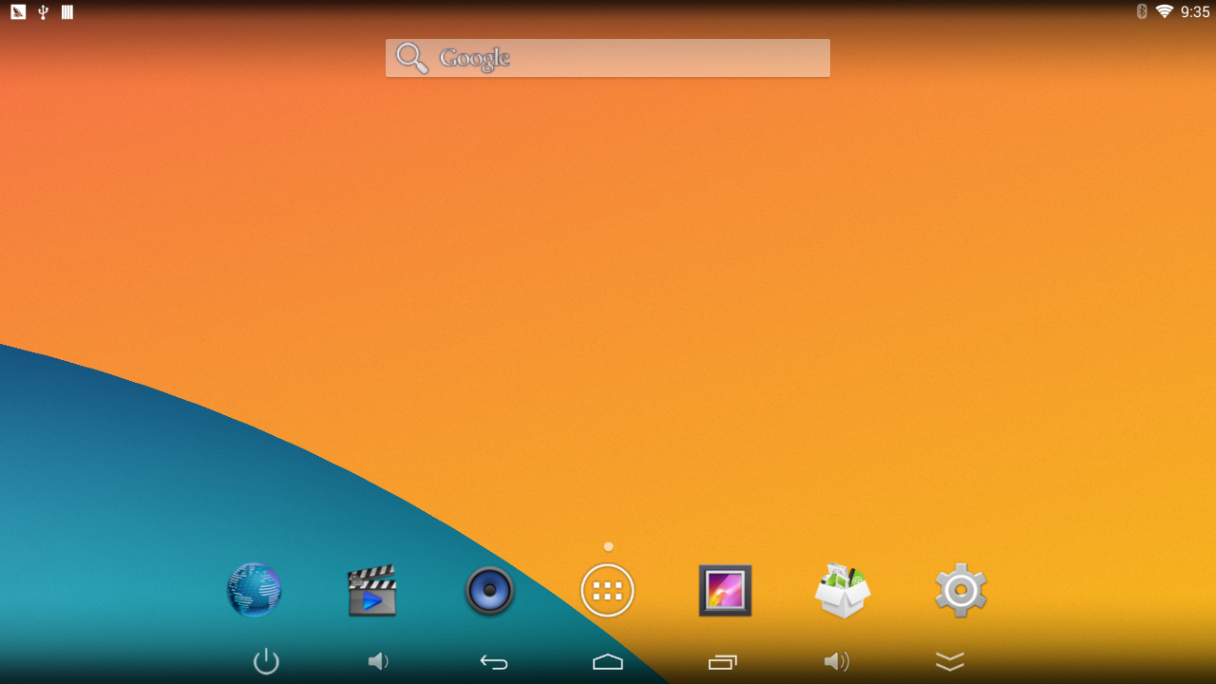Open the globe Browser app
This screenshot has width=1216, height=684.
point(254,590)
